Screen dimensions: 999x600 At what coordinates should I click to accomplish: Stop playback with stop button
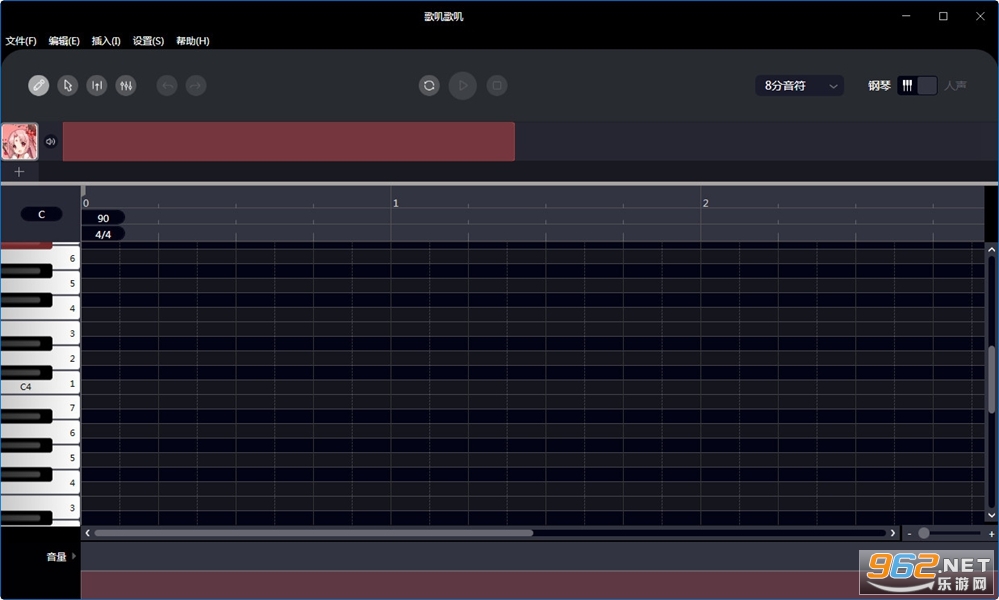pos(497,85)
